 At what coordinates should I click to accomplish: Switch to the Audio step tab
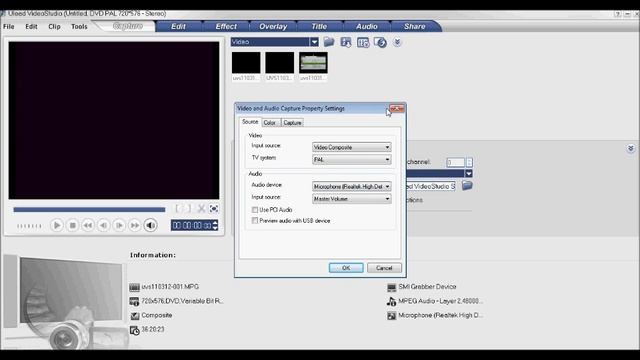pos(367,26)
